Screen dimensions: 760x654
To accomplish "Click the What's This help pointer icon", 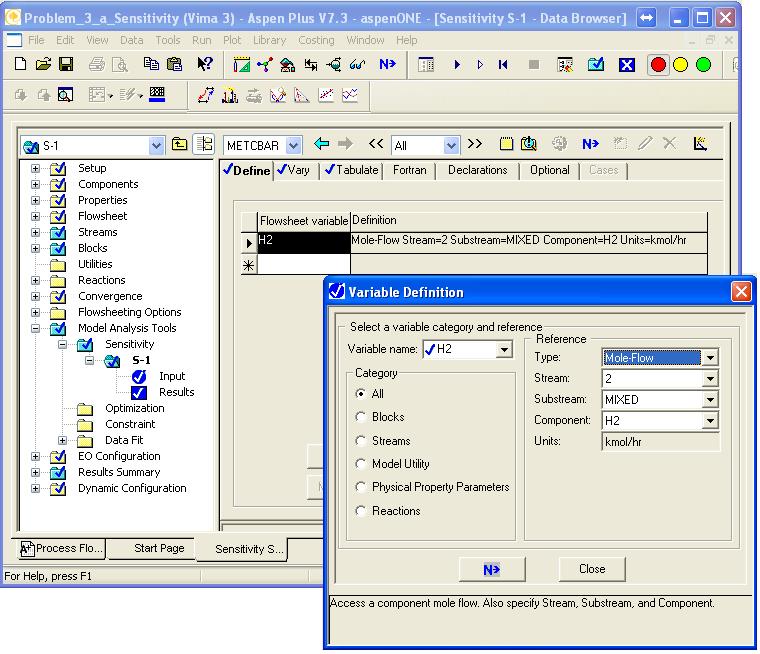I will click(x=205, y=64).
